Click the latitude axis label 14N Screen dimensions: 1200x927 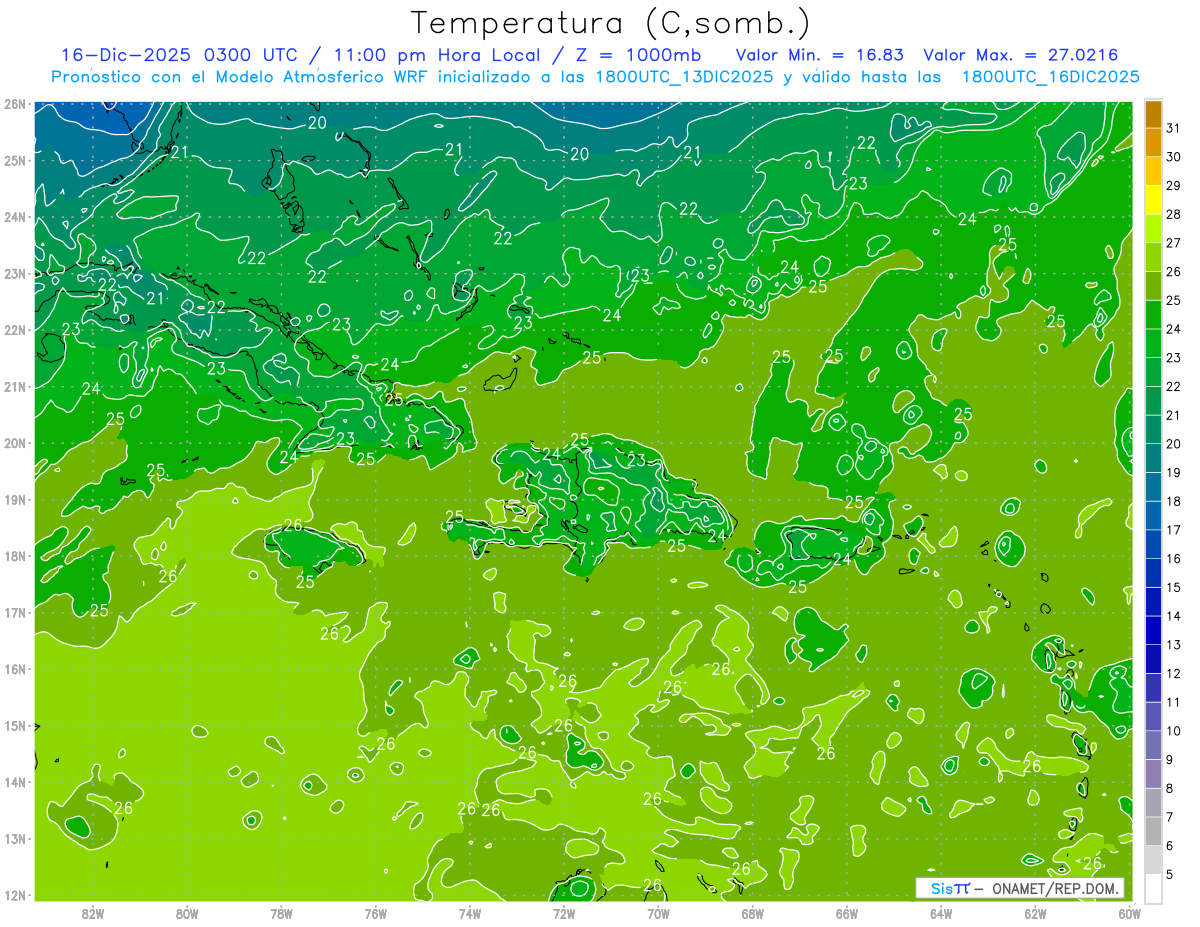point(15,782)
